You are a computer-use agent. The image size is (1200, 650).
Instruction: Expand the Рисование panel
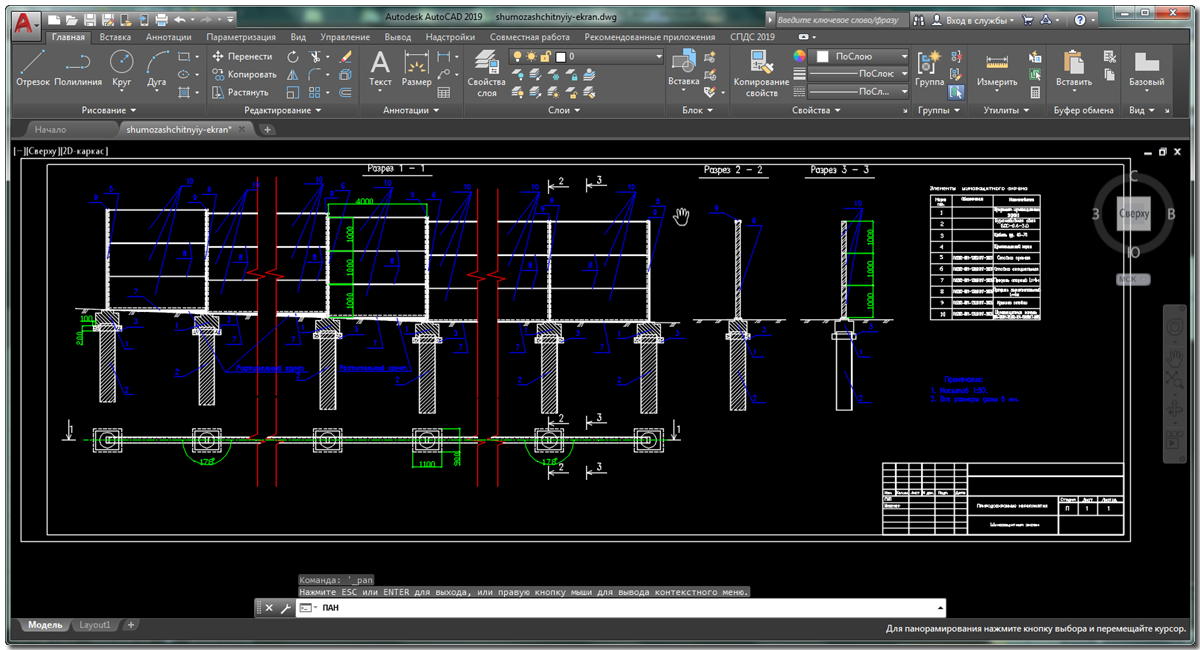point(109,110)
